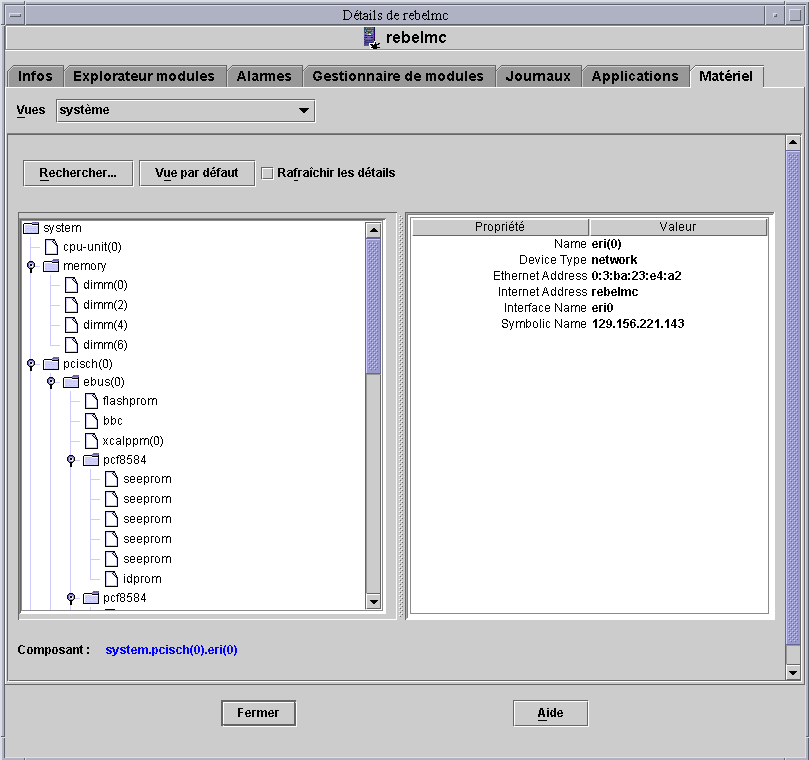809x760 pixels.
Task: Click the dimm(4) file icon
Action: [71, 325]
